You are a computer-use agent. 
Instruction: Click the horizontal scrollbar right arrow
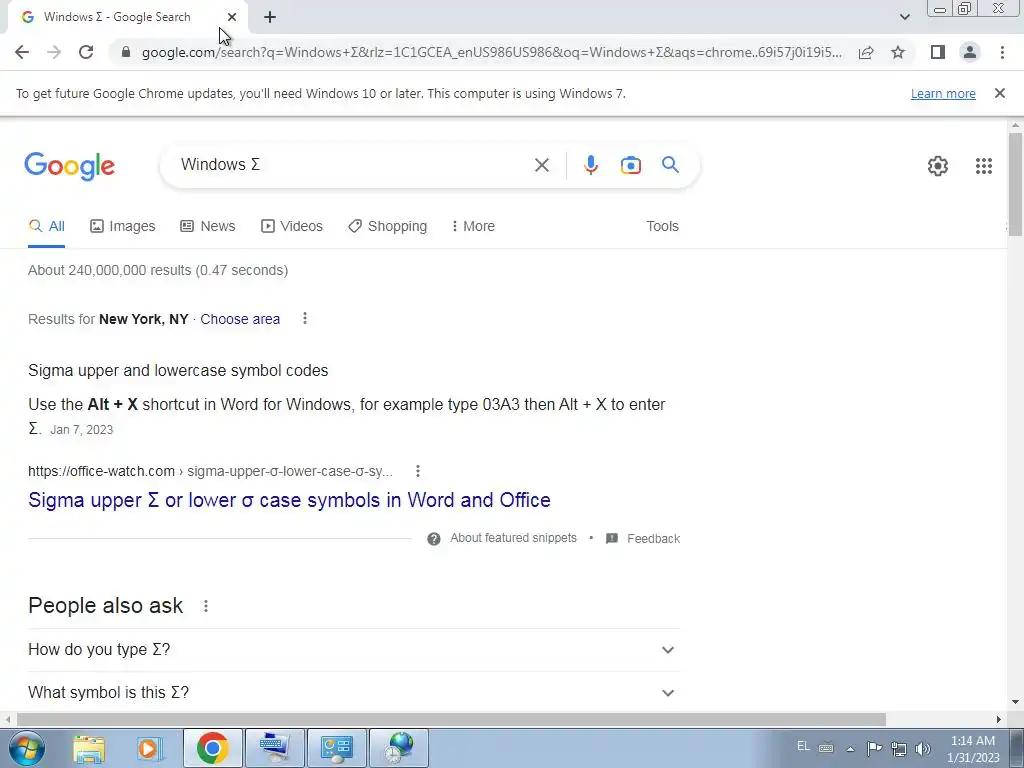[x=999, y=720]
